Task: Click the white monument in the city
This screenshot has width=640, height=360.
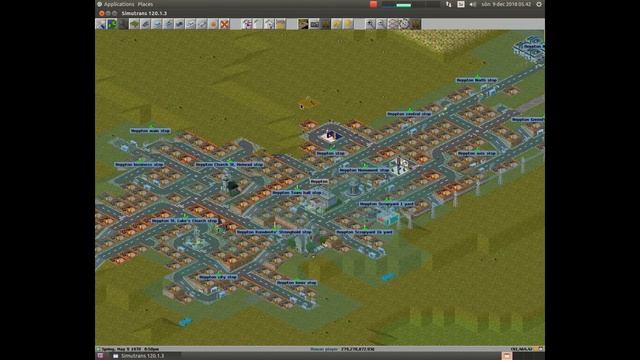Action: click(401, 166)
